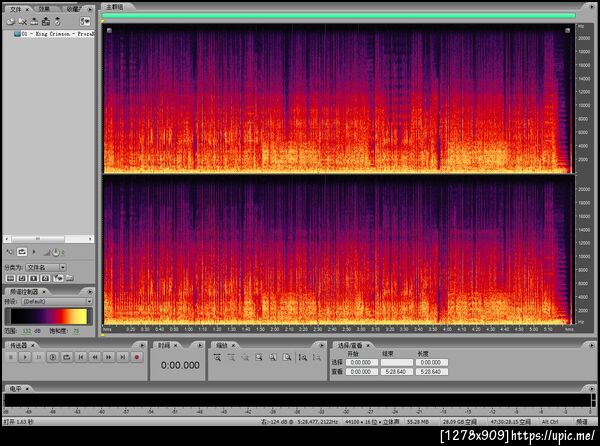Open the 分类为 sort-by dropdown

(47, 267)
